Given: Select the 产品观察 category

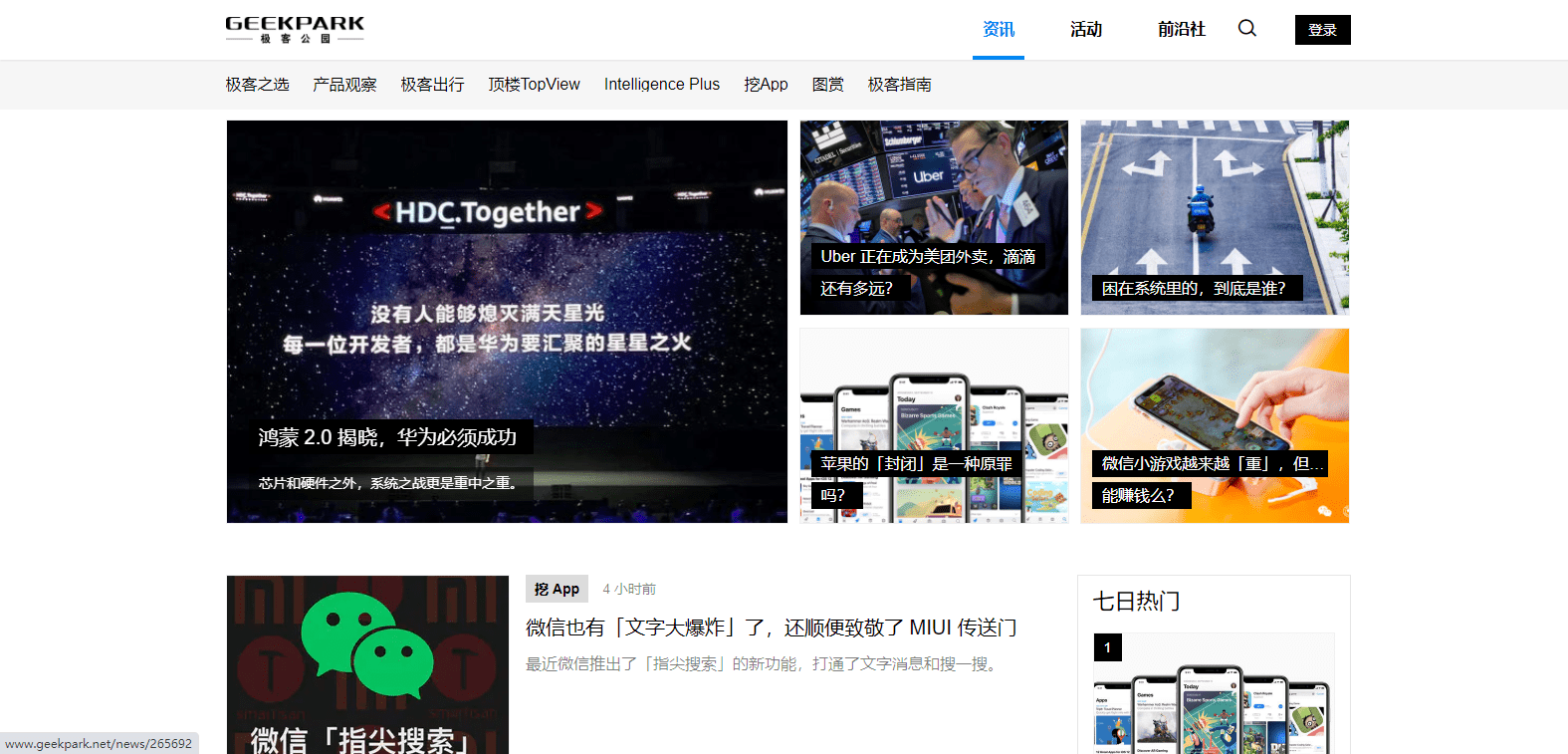Looking at the screenshot, I should tap(344, 85).
